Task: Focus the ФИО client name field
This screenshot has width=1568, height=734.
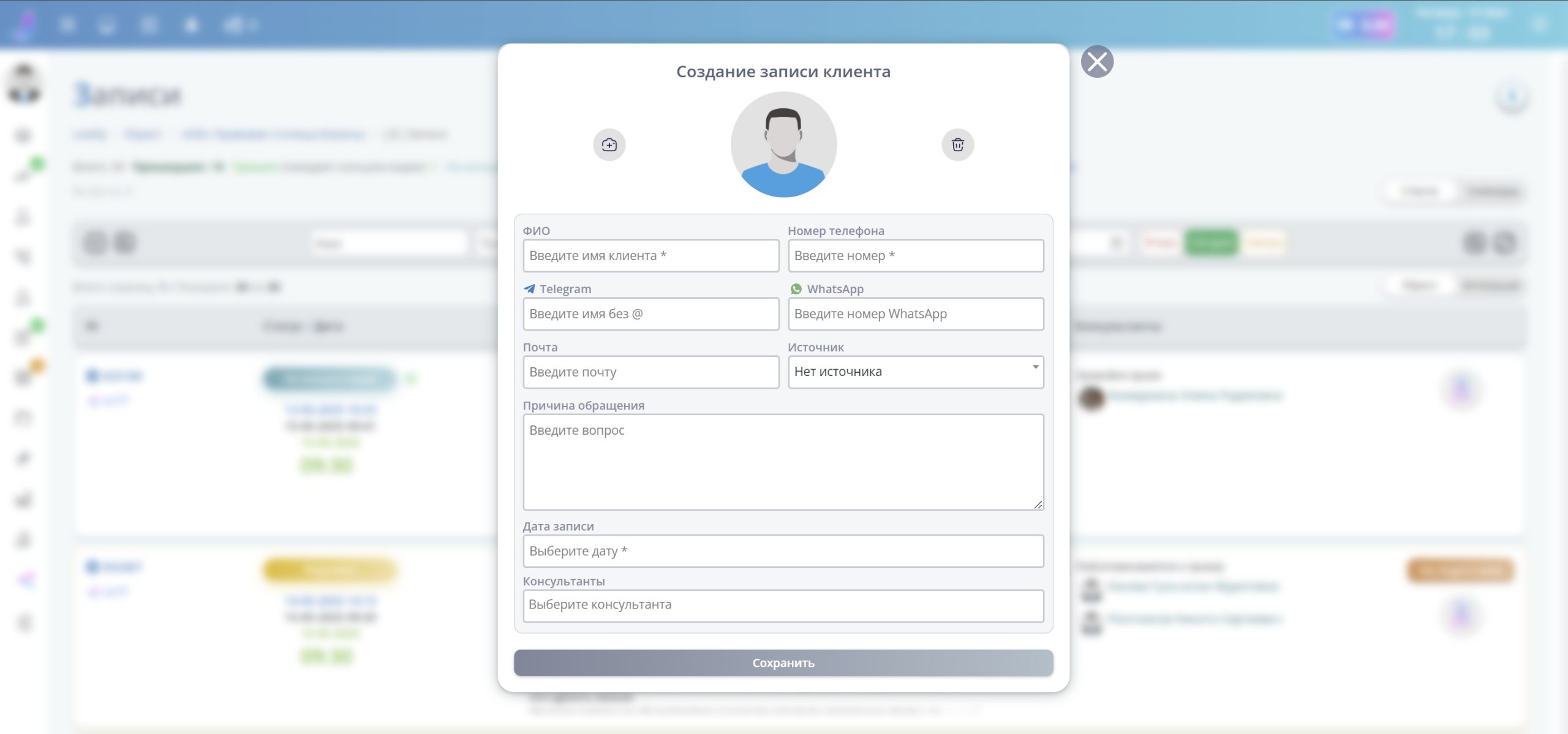Action: 650,255
